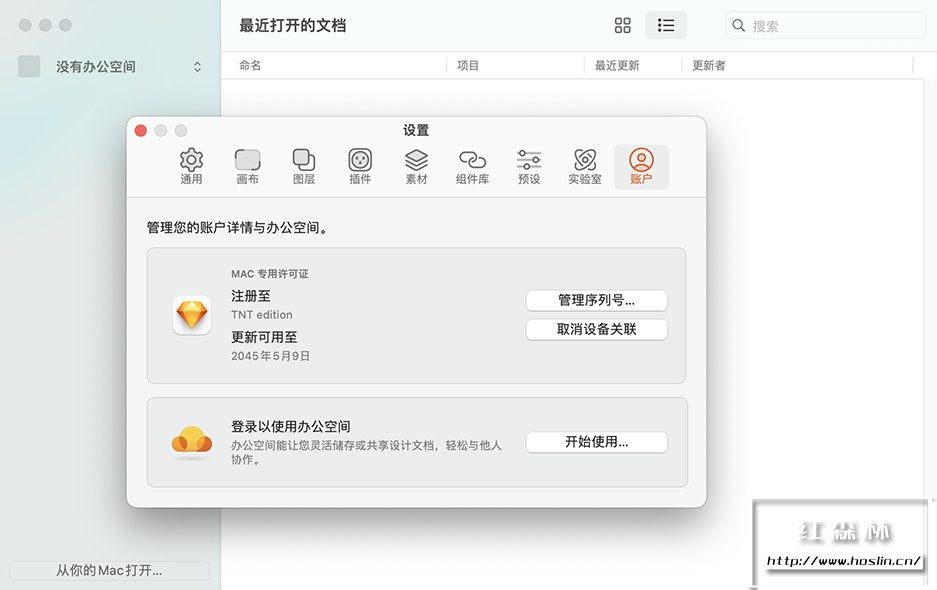Screen dimensions: 937x590
Task: Sort documents by 最近更新 column
Action: (617, 65)
